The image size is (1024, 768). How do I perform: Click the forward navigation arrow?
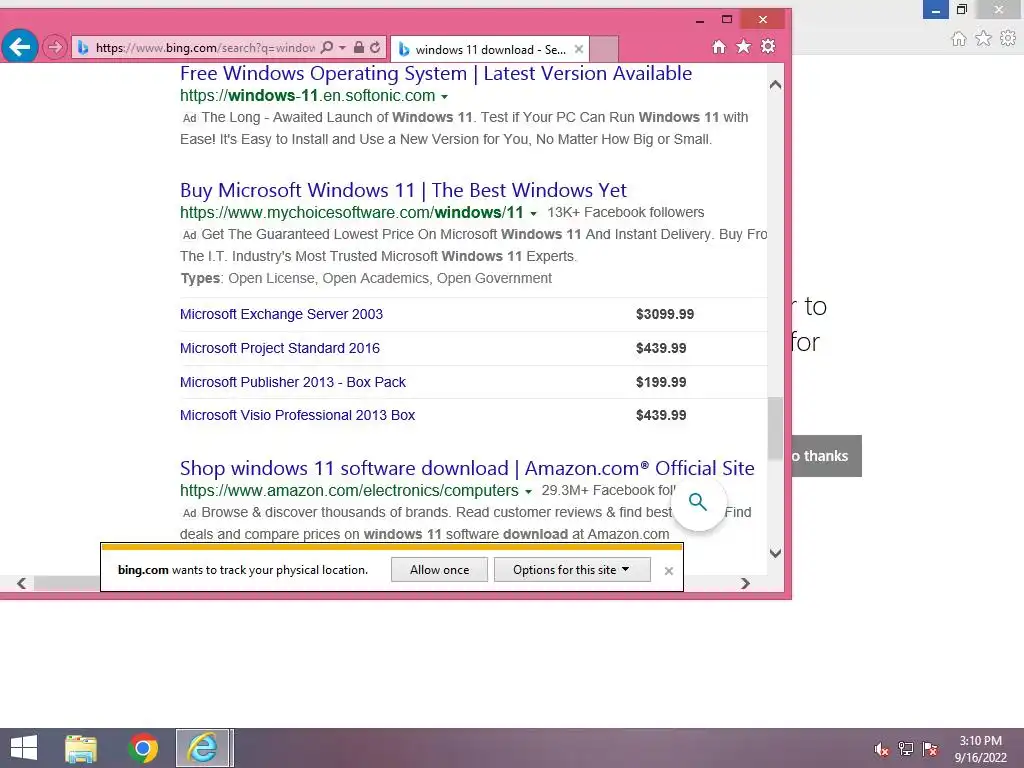tap(55, 47)
